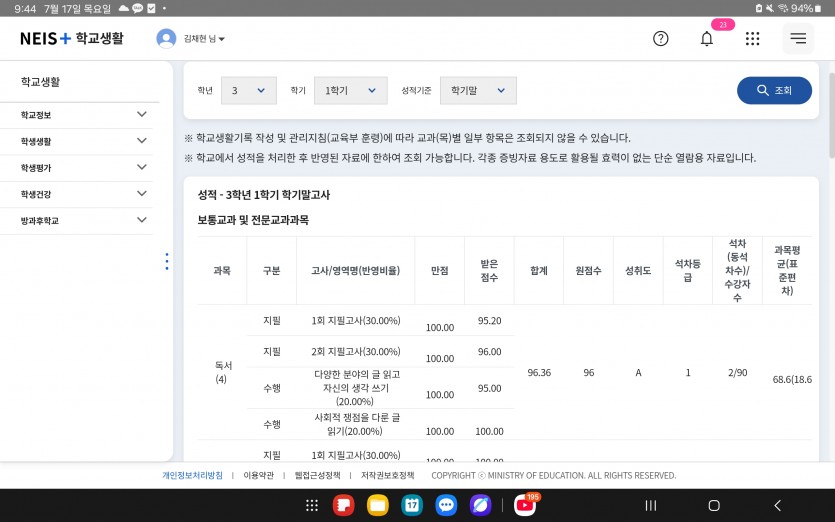Open the 저작권보호정책 link
Screen dimensions: 835x522
[387, 475]
